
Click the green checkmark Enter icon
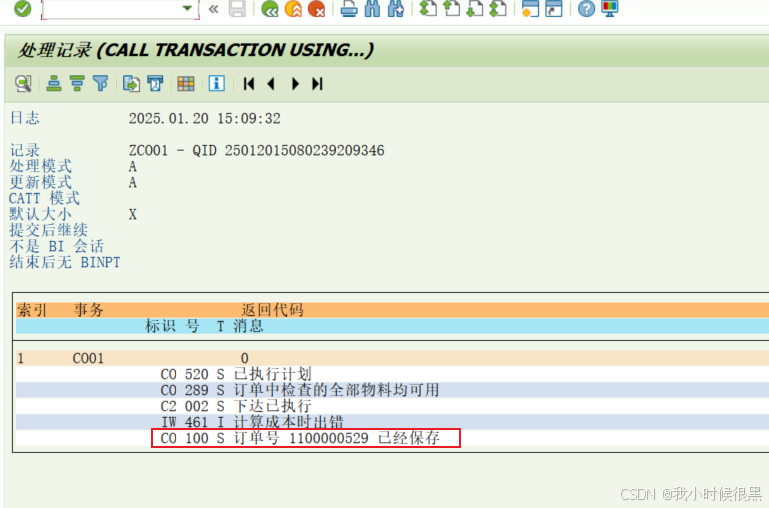coord(23,8)
